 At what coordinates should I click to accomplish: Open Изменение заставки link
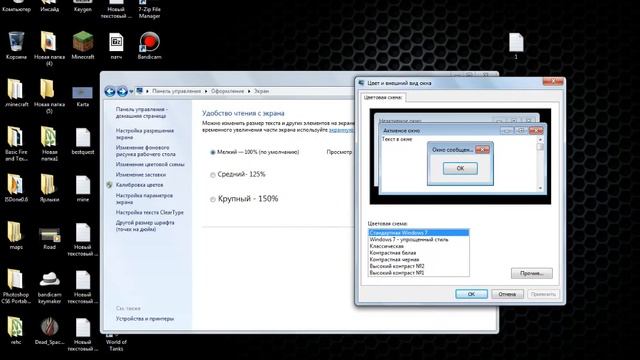(x=141, y=174)
